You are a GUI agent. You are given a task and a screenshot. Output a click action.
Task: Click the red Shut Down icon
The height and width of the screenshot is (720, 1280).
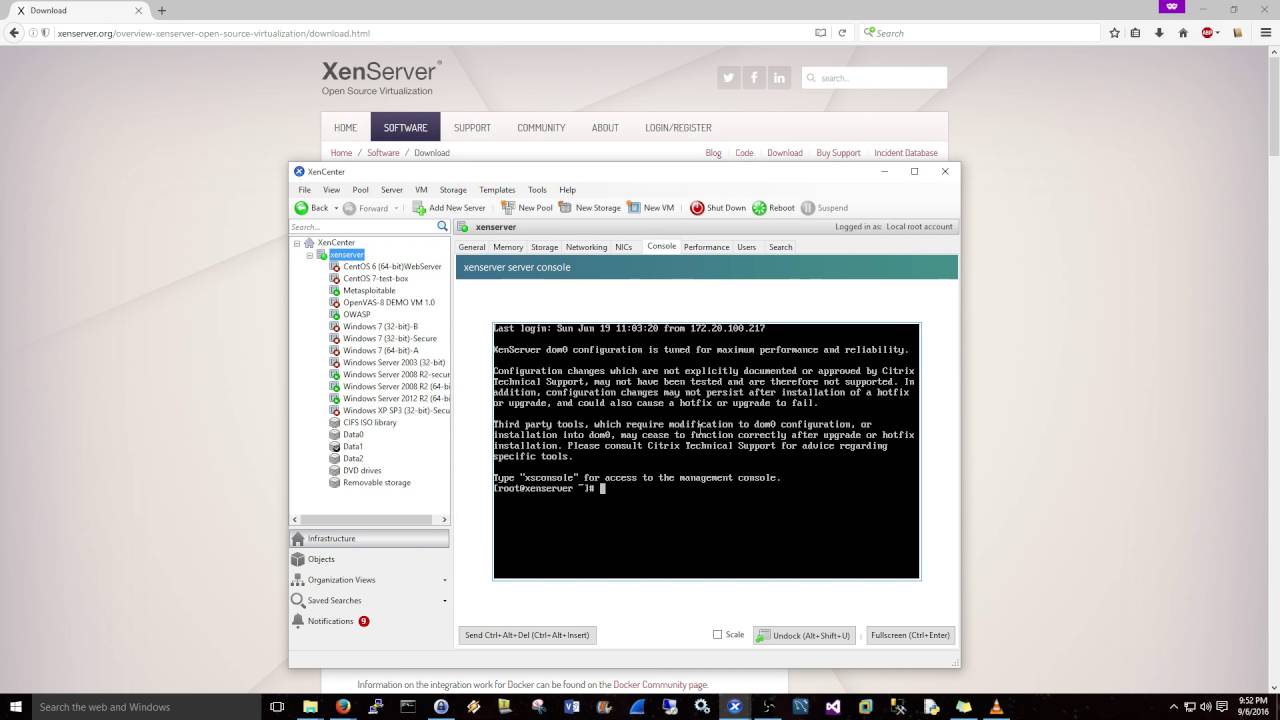pos(697,208)
